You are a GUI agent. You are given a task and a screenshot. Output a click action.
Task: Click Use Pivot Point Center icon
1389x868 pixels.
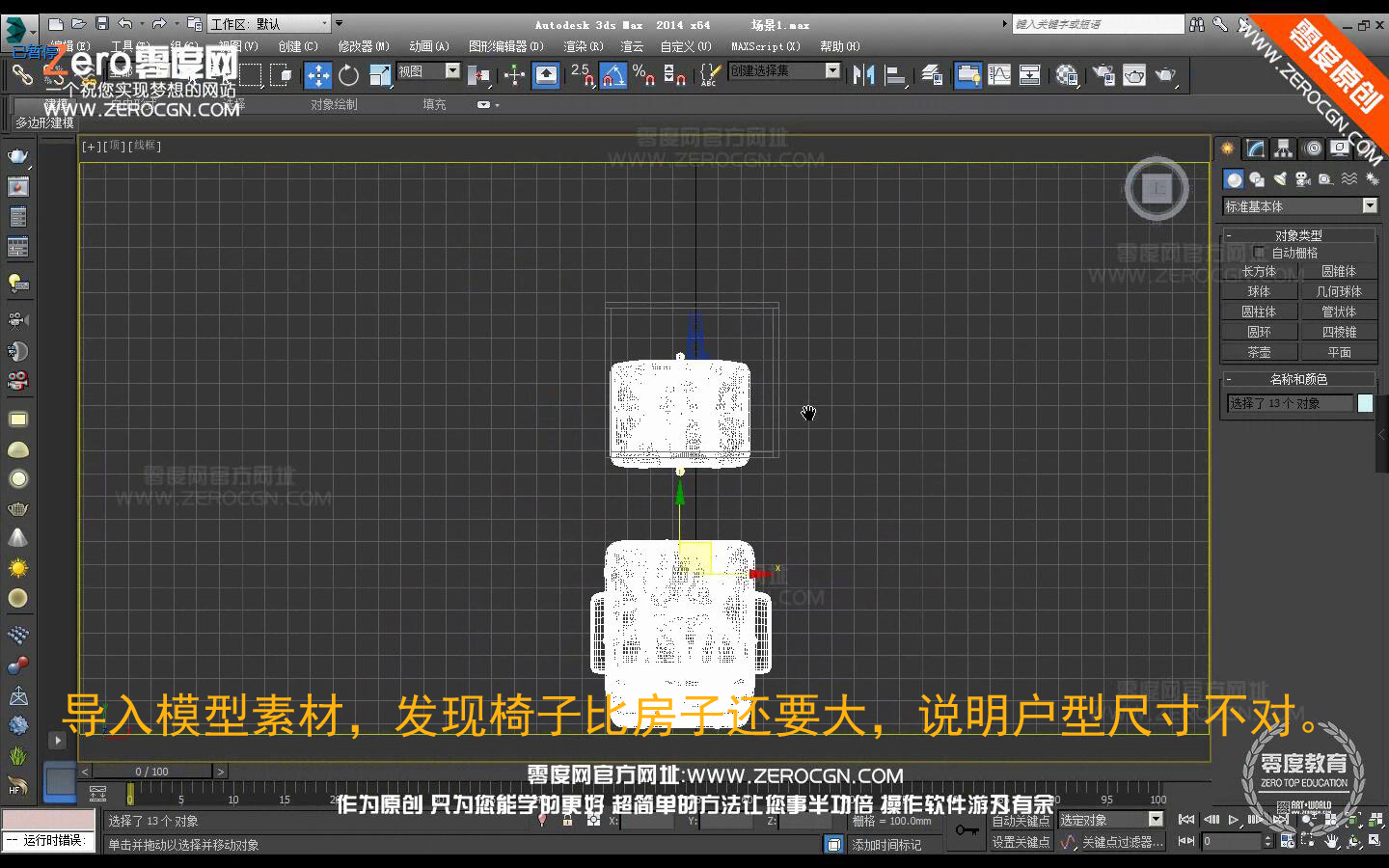click(479, 75)
